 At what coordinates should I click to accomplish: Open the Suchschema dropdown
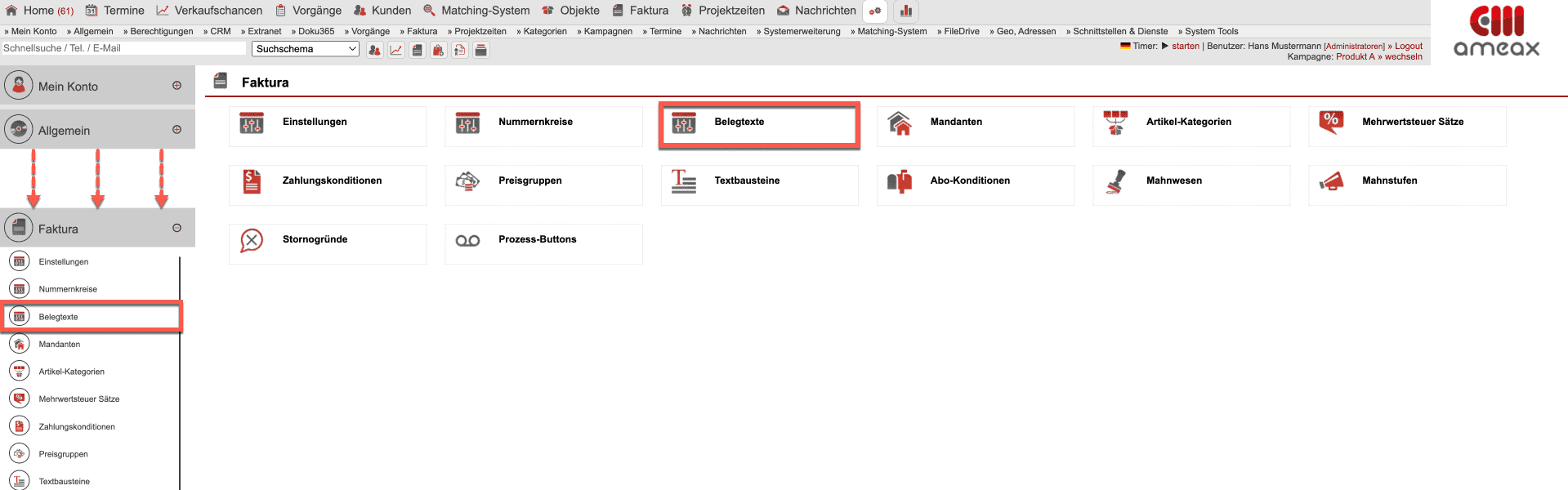[306, 49]
